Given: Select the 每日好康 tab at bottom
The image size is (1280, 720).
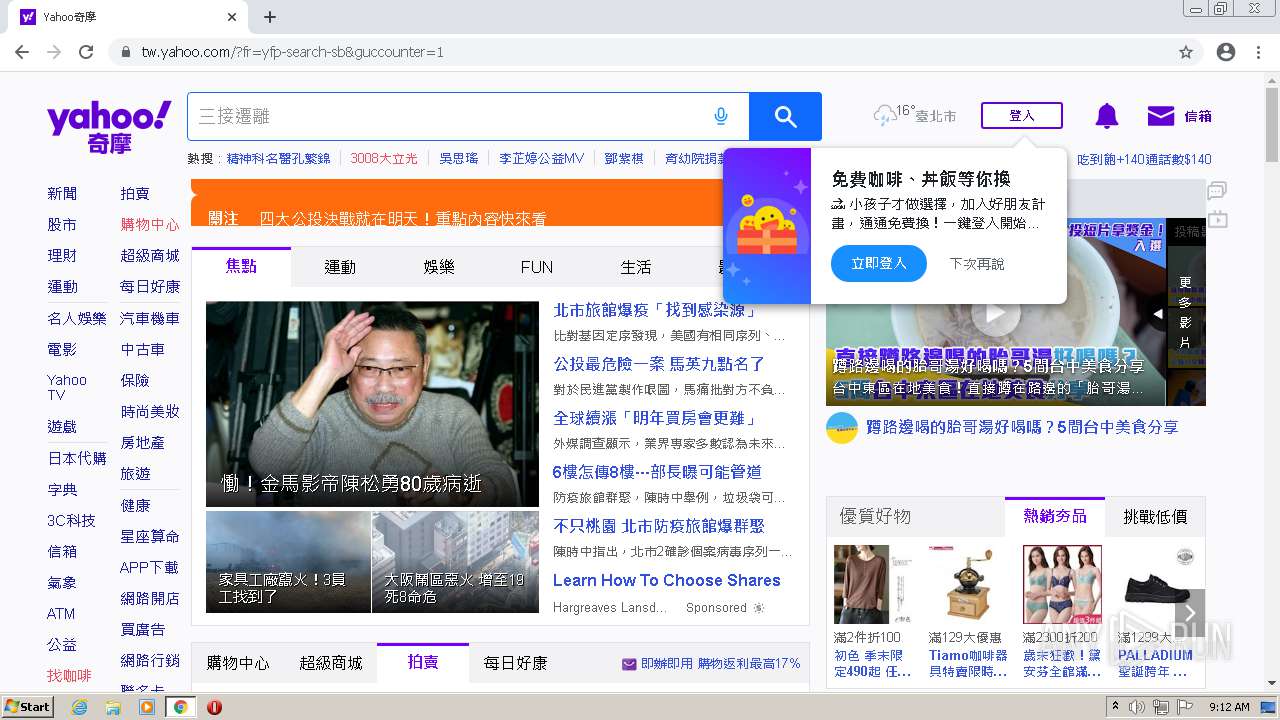Looking at the screenshot, I should (516, 663).
